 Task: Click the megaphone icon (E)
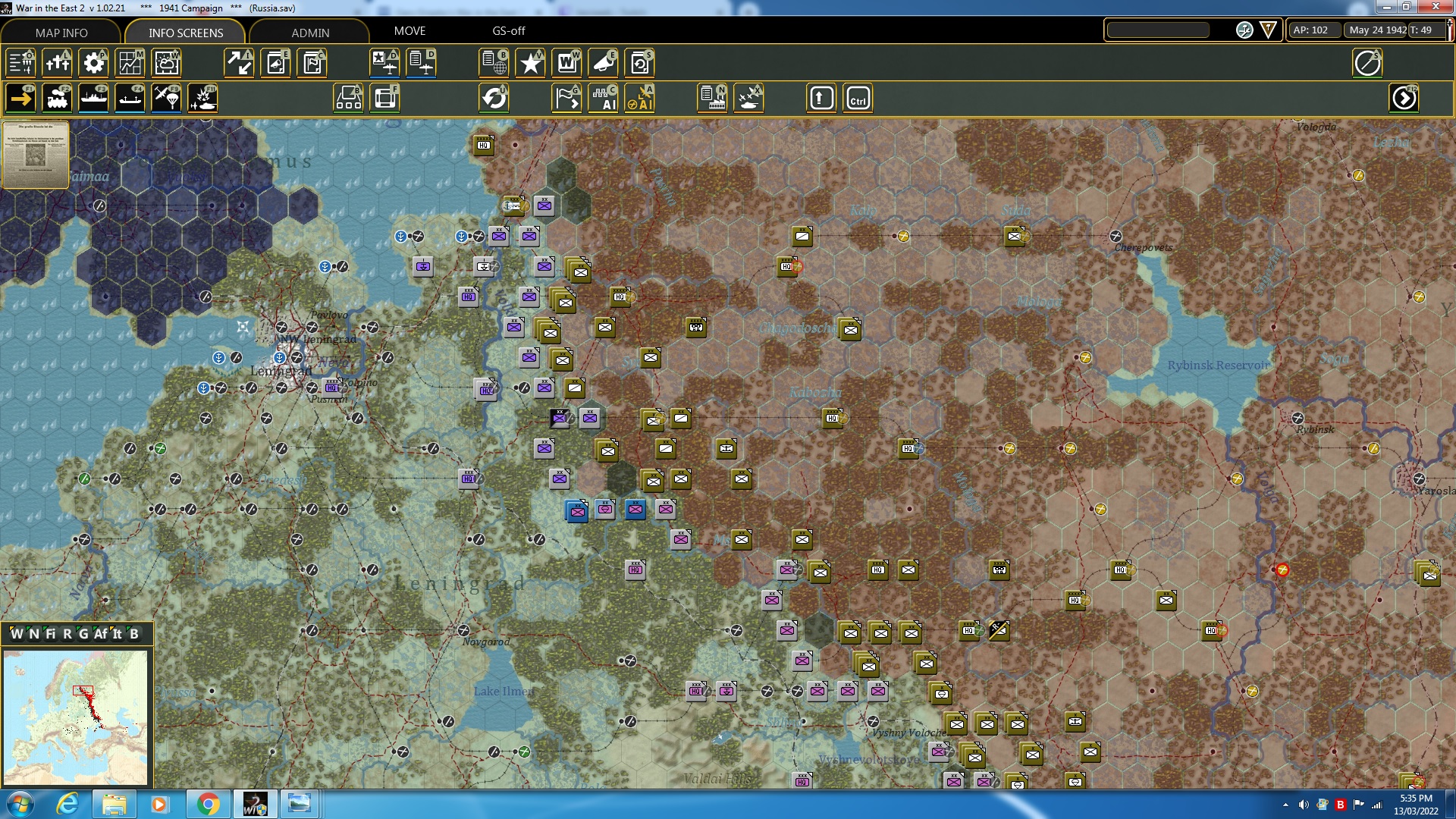[604, 63]
